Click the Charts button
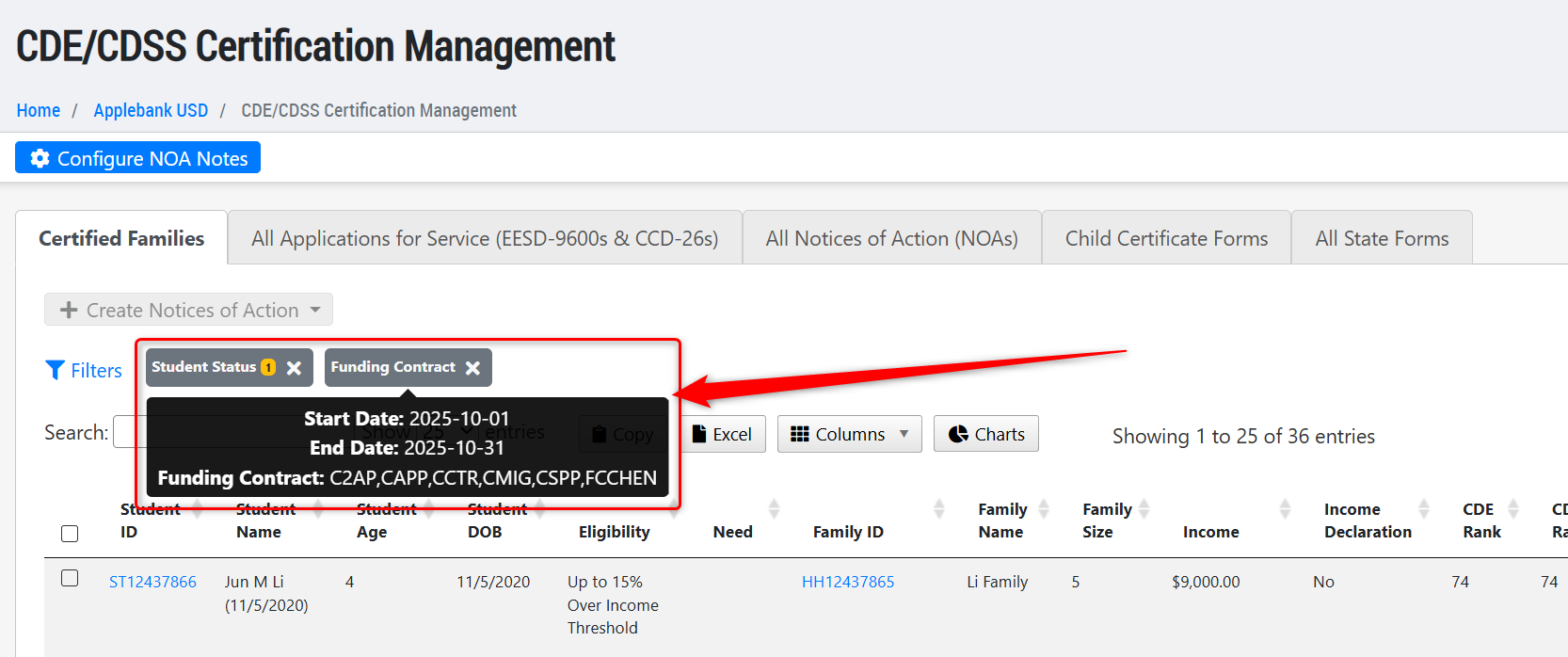The height and width of the screenshot is (657, 1568). [x=986, y=434]
